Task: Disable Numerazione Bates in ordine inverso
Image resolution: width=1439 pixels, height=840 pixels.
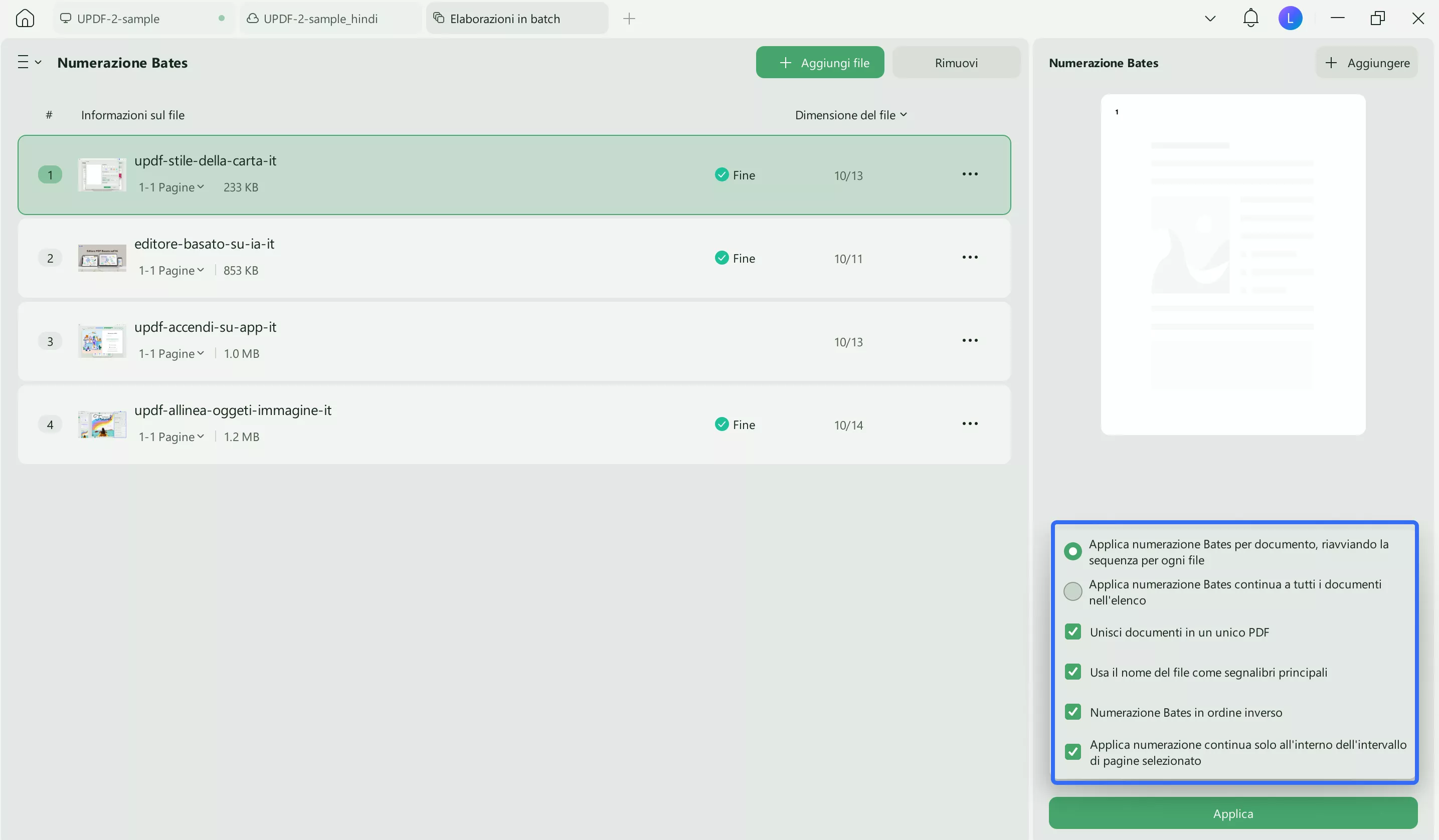Action: click(x=1072, y=712)
